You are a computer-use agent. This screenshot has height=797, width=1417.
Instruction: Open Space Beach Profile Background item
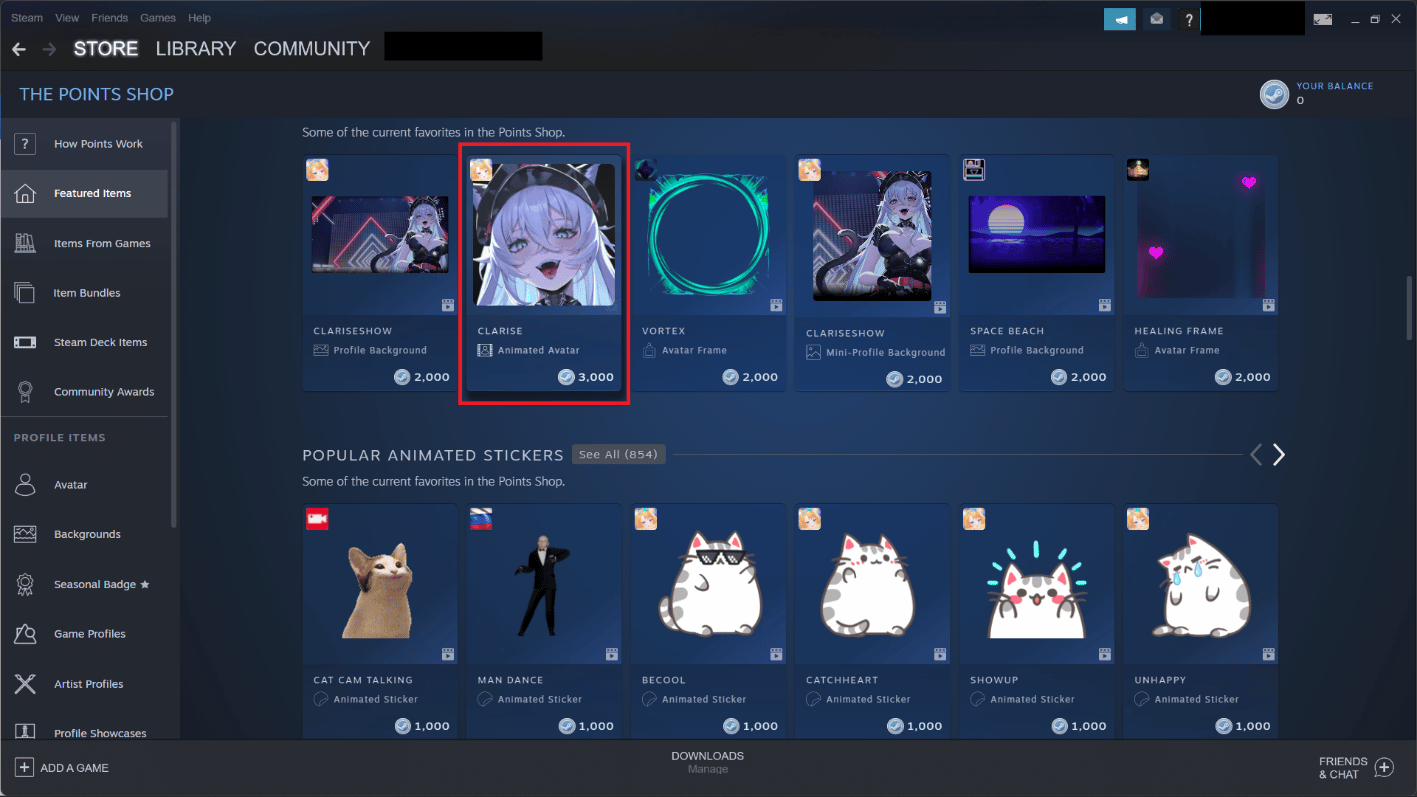(1036, 273)
